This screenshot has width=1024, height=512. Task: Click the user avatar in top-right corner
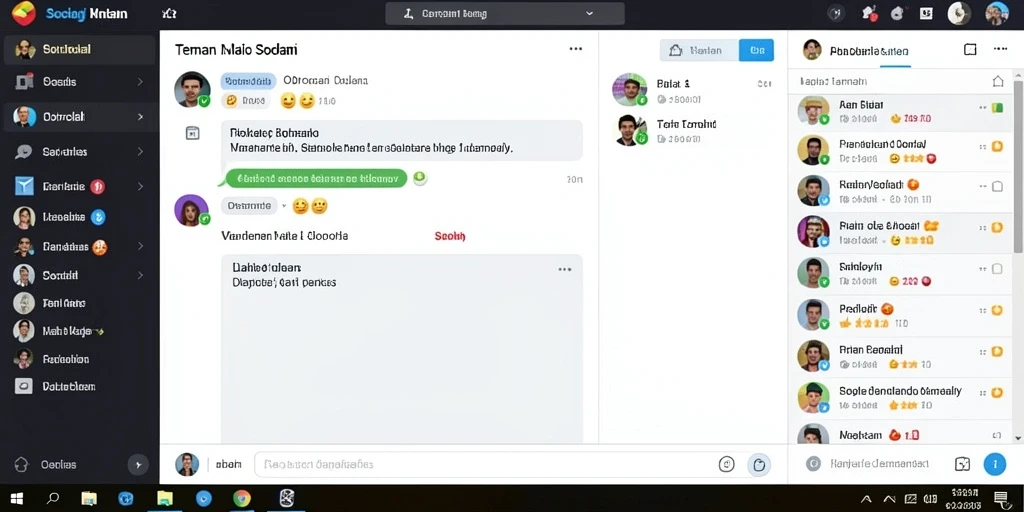997,13
